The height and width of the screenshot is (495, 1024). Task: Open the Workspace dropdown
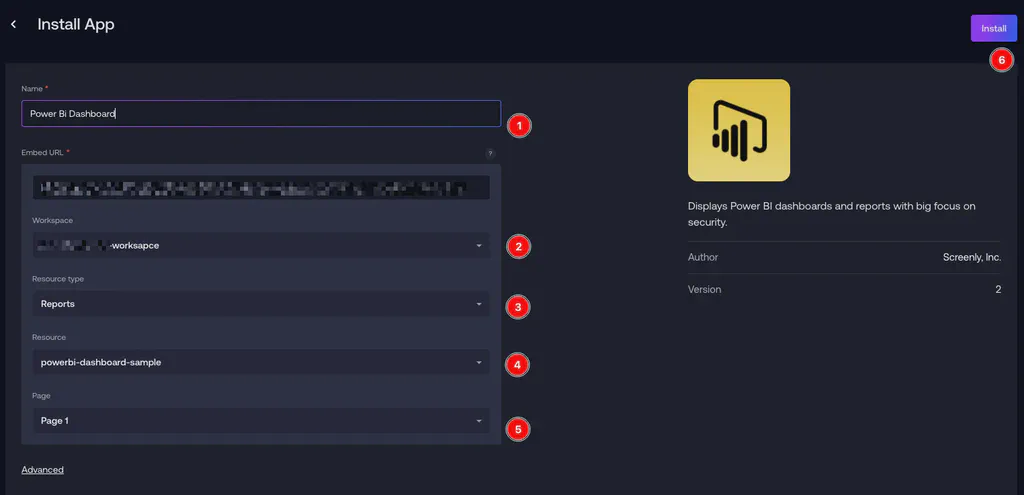(261, 246)
